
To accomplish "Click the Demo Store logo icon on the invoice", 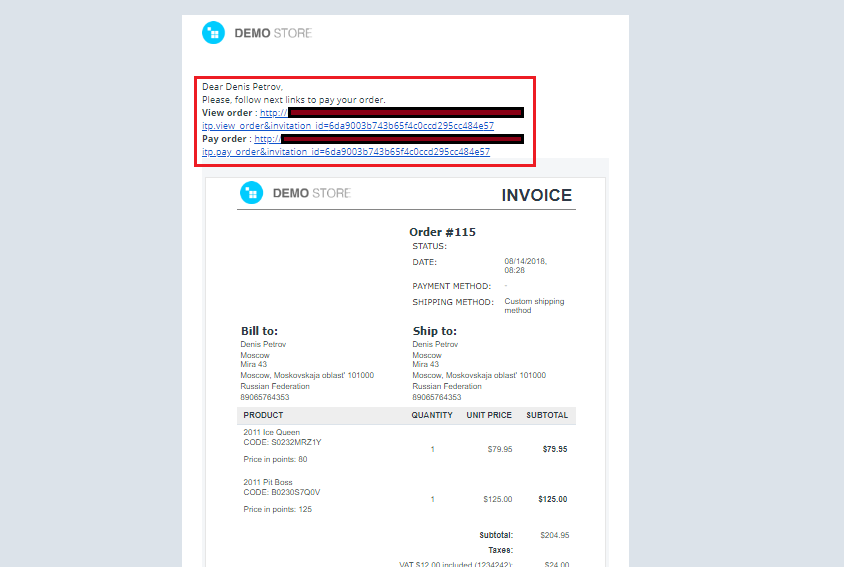I will coord(249,193).
